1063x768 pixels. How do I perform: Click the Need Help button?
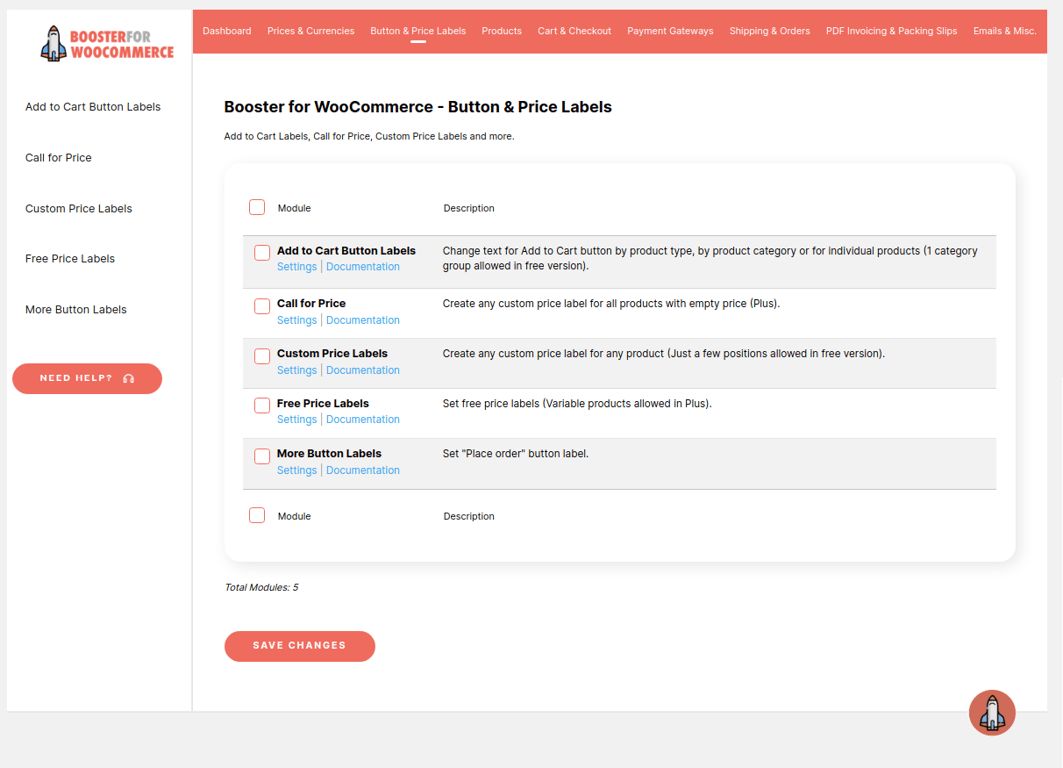point(87,379)
